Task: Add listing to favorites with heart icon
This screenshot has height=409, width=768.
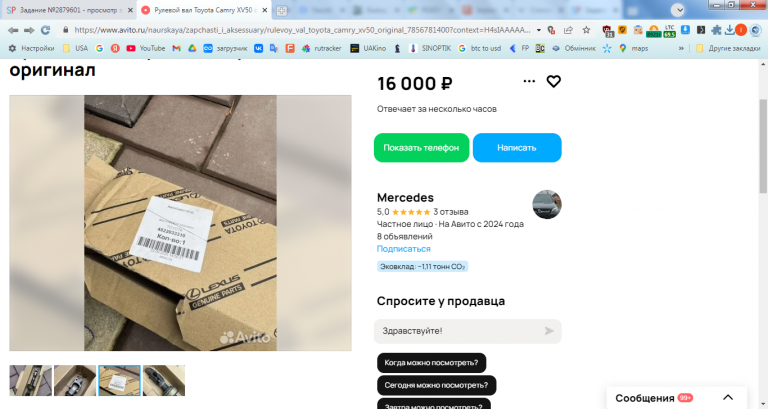Action: point(553,81)
